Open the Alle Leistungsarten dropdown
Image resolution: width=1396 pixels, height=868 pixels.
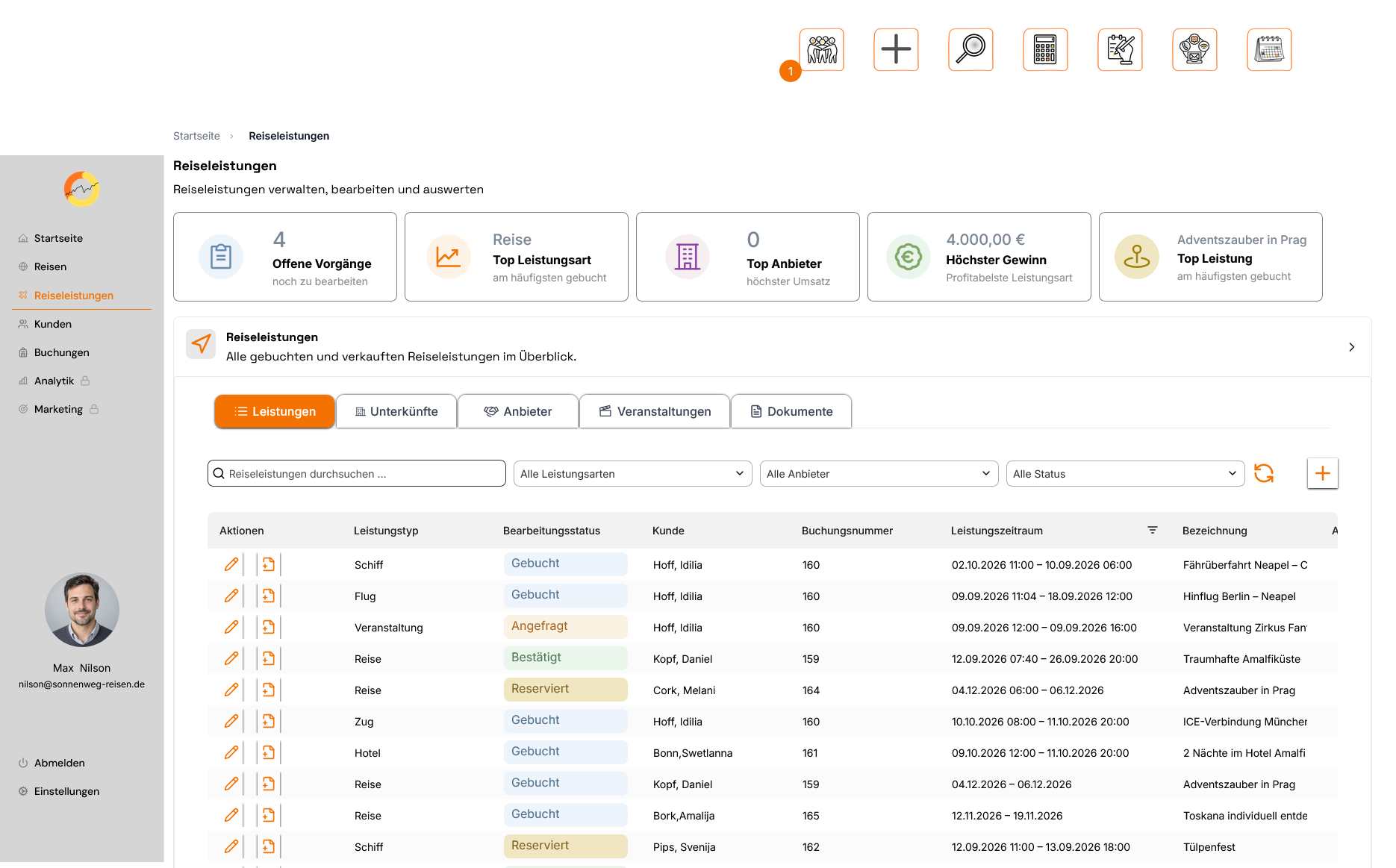[632, 473]
